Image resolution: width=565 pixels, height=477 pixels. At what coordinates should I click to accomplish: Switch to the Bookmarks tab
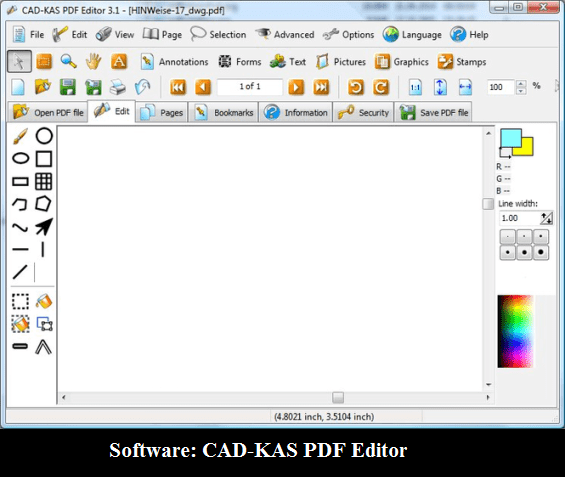(x=224, y=112)
